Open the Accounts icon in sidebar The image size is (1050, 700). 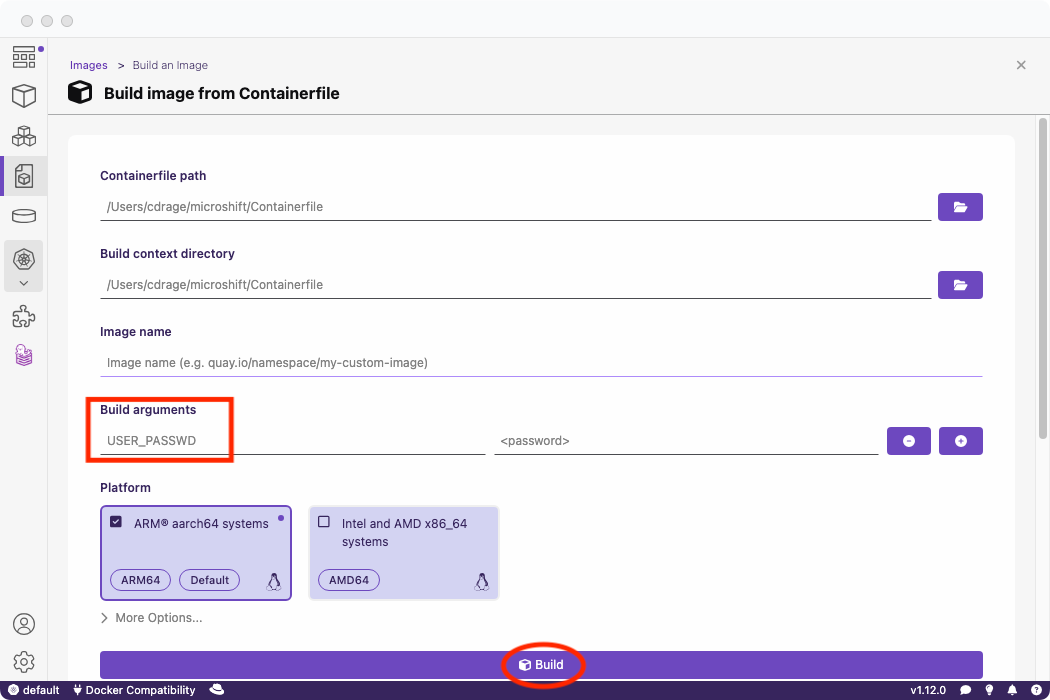tap(24, 624)
